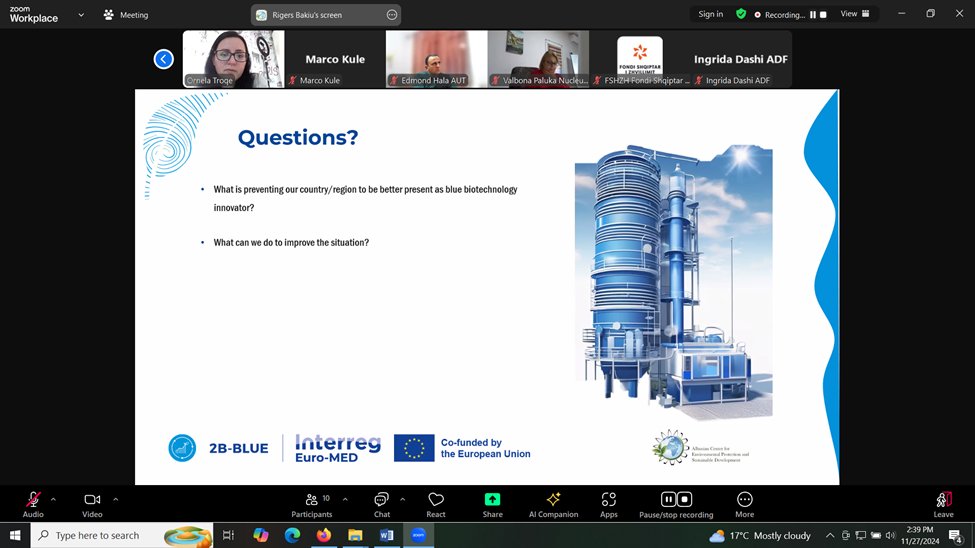Open the View layout menu

point(854,14)
